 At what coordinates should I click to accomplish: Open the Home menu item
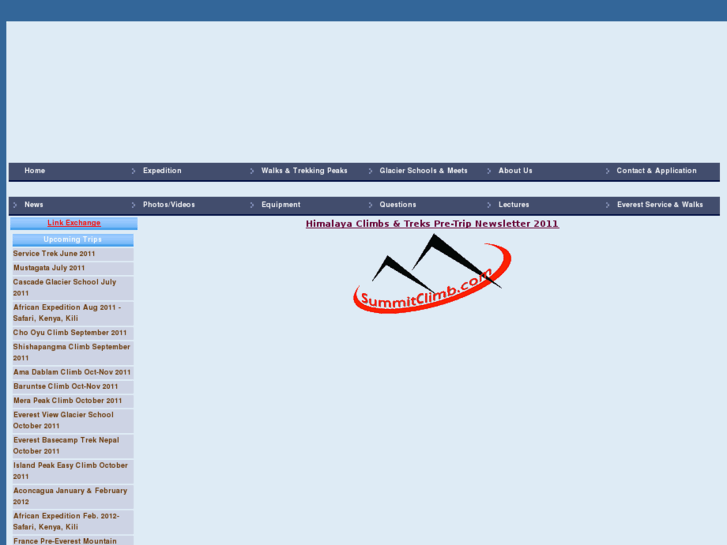point(35,171)
